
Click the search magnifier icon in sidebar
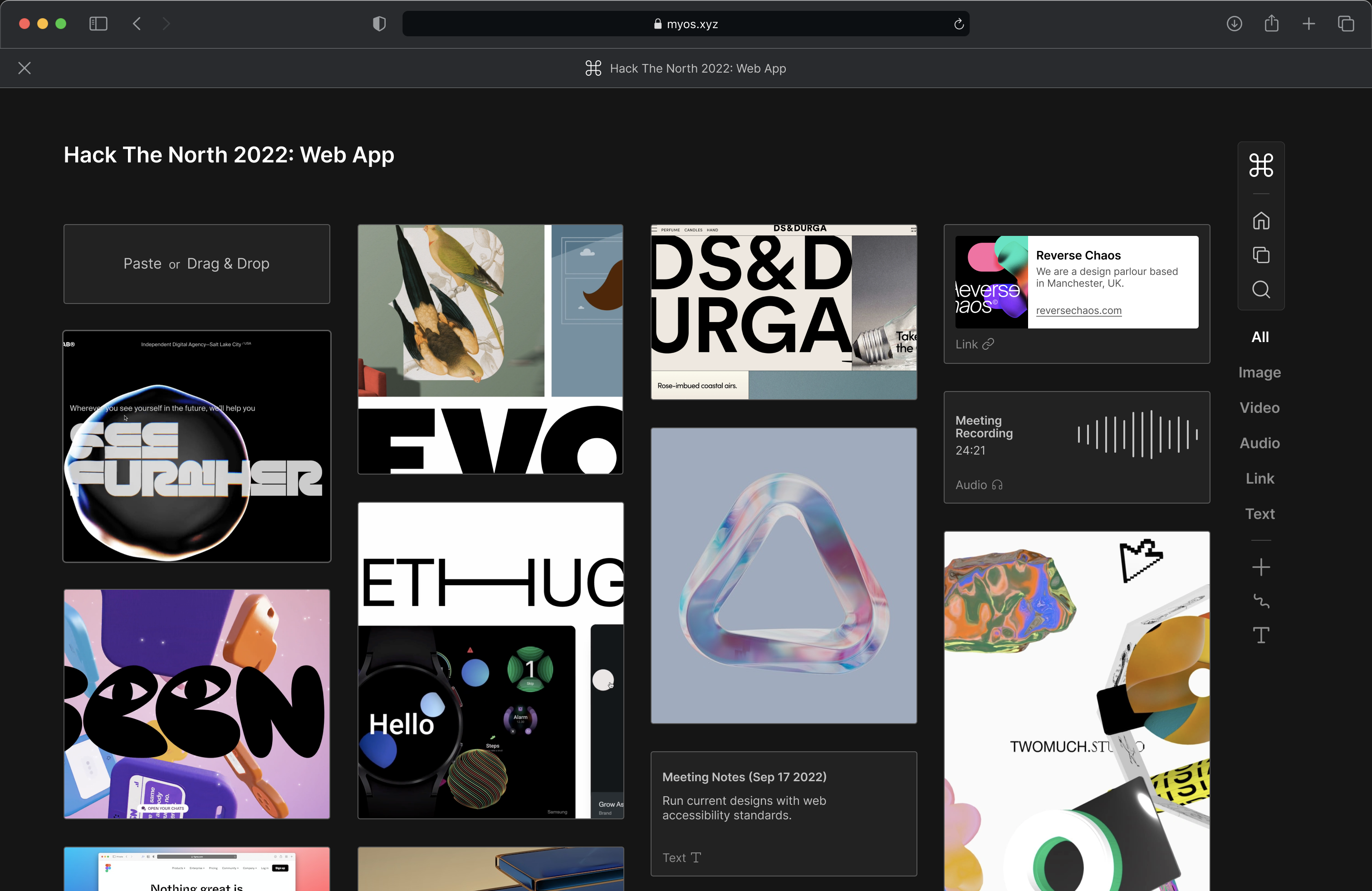click(x=1261, y=289)
